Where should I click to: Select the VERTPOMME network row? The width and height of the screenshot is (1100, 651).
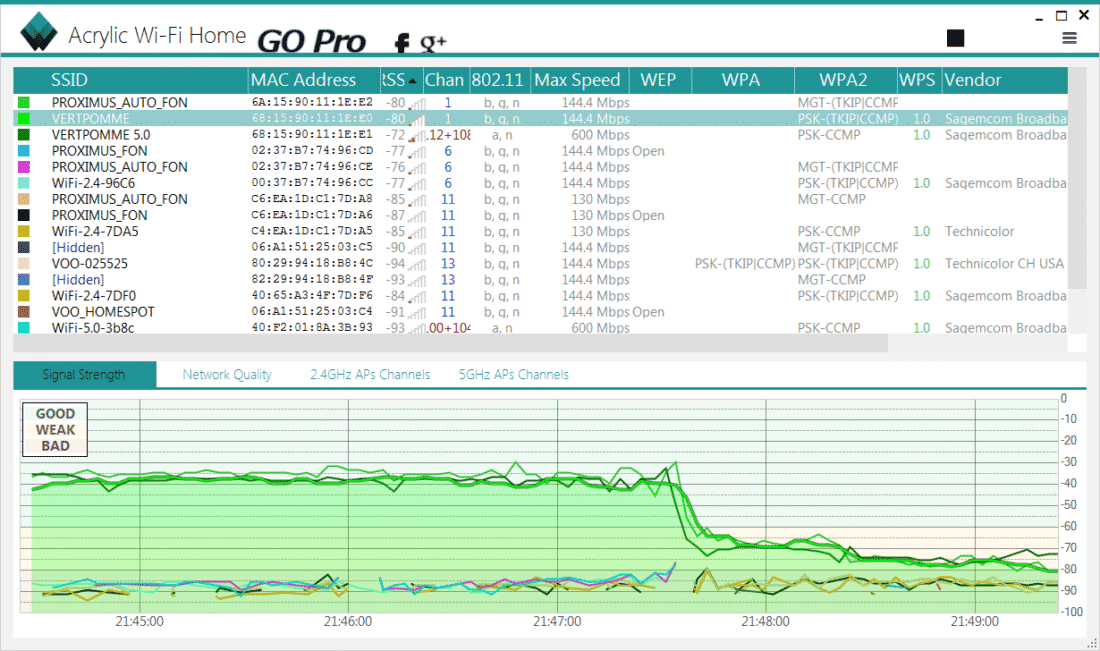click(x=540, y=119)
